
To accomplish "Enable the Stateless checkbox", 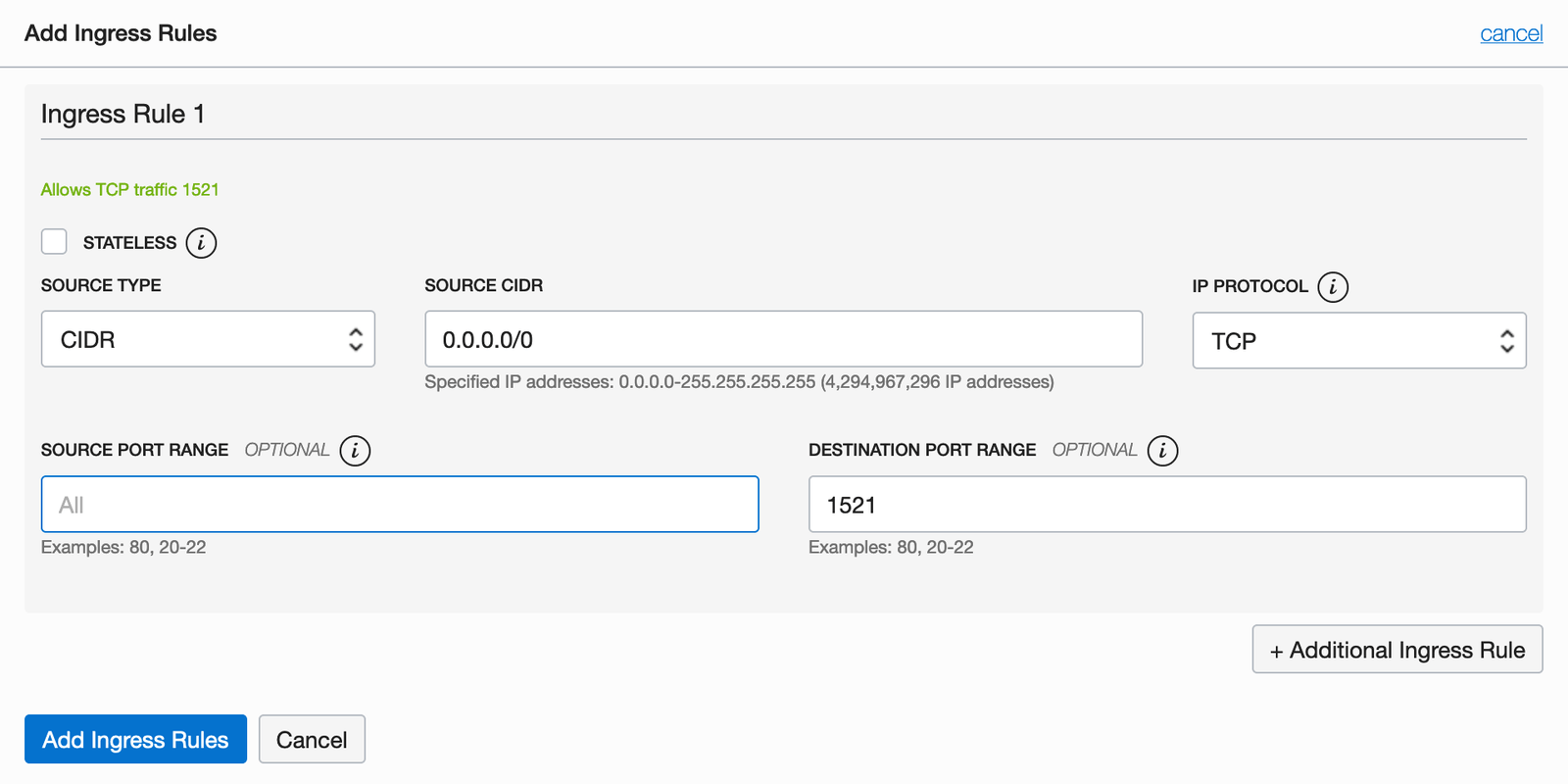I will tap(55, 242).
